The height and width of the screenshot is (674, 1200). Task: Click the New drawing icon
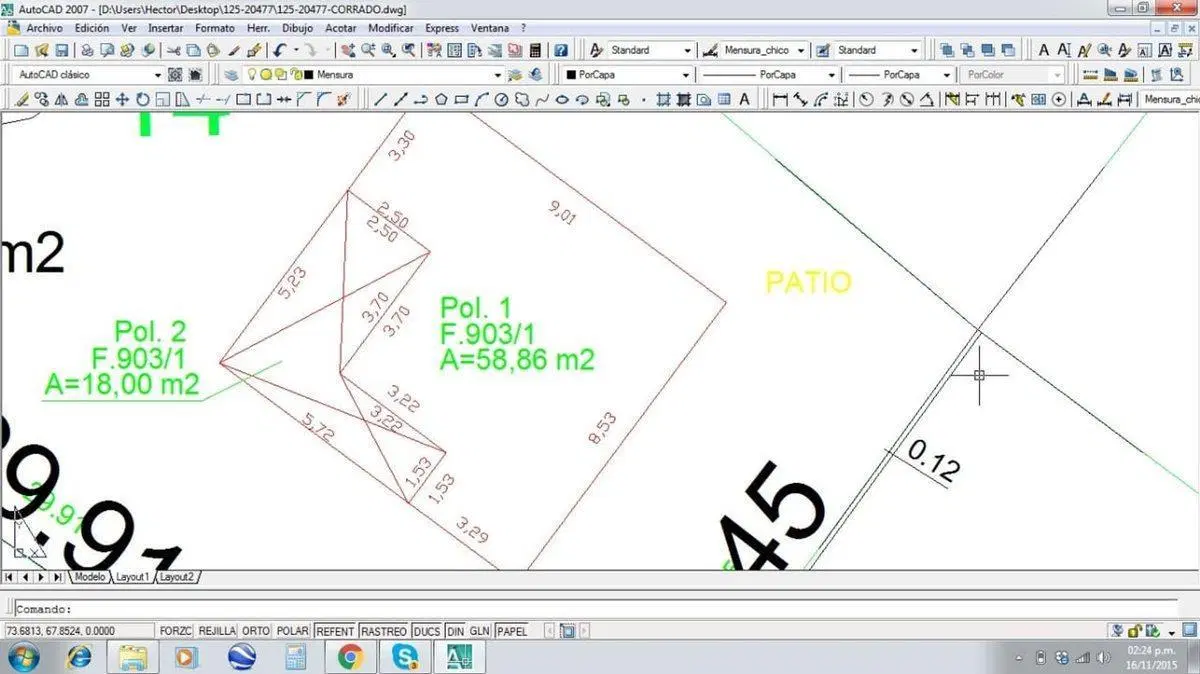20,50
